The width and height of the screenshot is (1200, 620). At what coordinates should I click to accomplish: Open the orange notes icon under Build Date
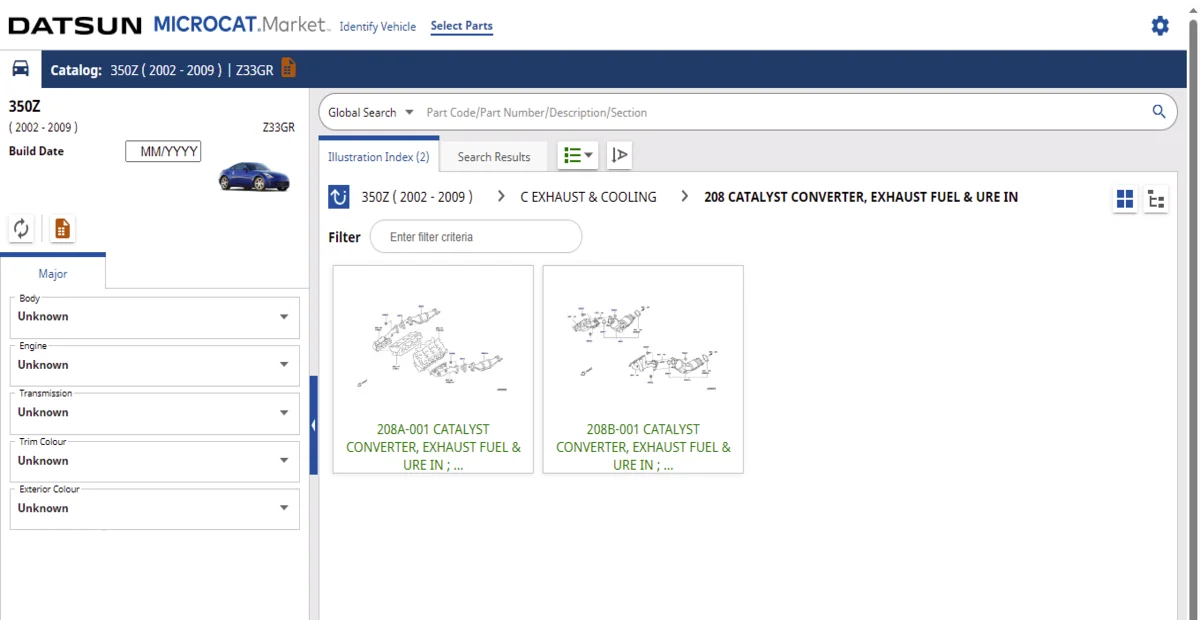[62, 229]
